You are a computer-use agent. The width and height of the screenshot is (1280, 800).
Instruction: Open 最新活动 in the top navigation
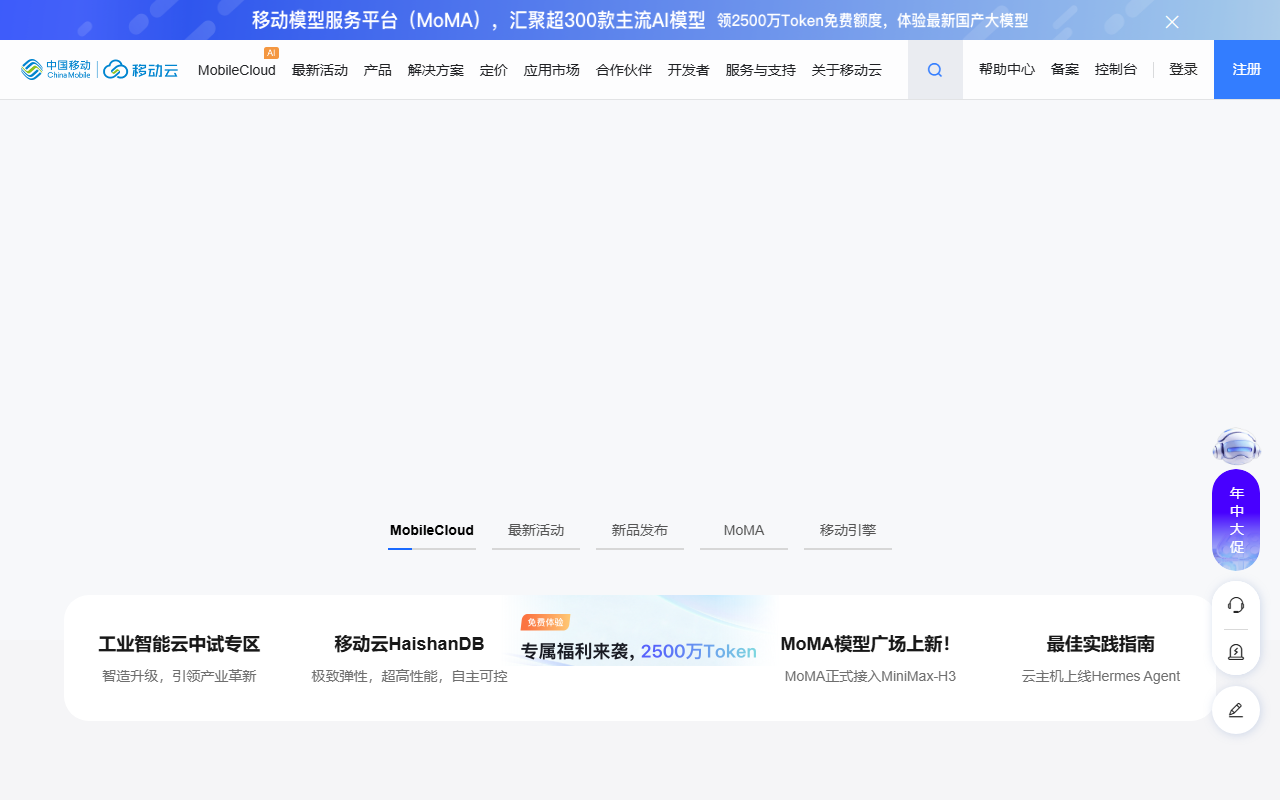[320, 70]
